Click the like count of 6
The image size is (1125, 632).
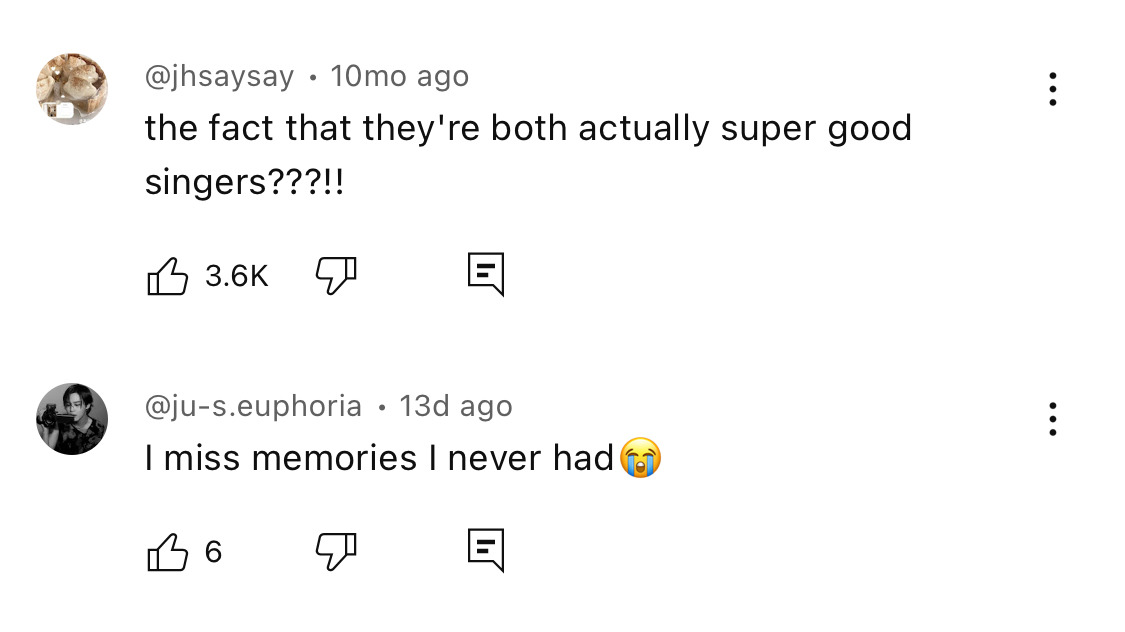(213, 552)
